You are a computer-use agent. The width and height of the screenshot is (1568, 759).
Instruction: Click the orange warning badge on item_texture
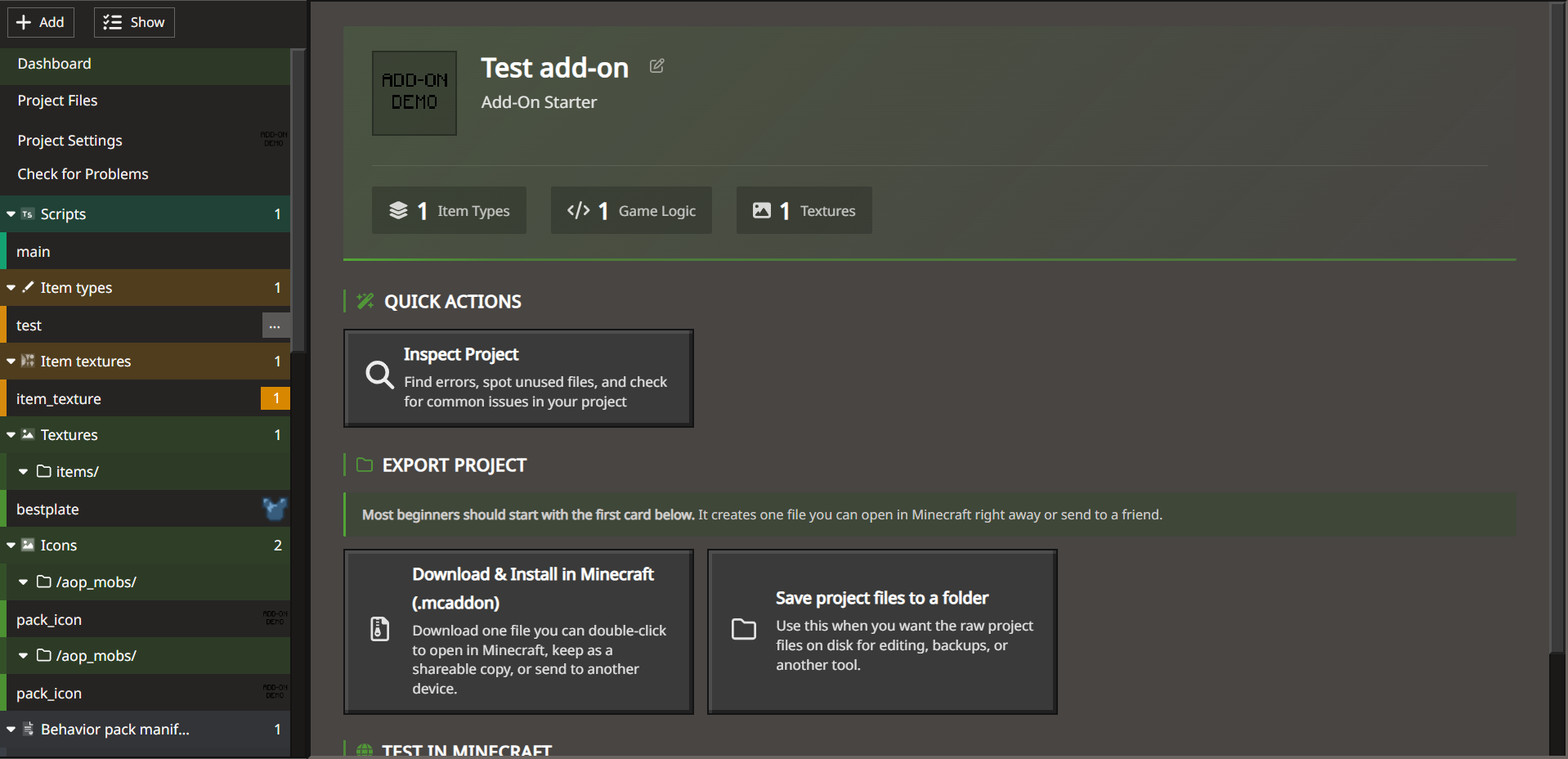coord(276,398)
